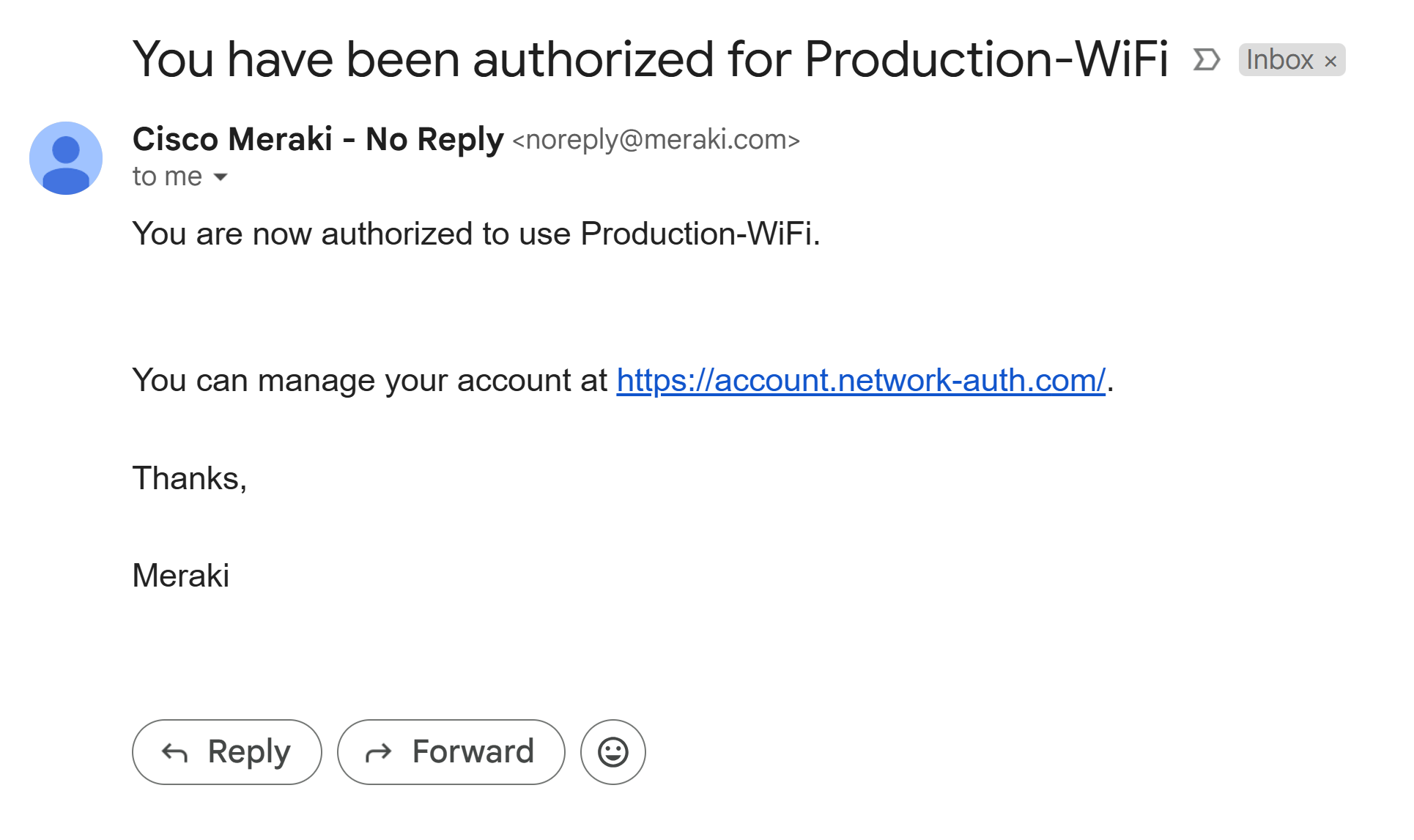Viewport: 1414px width, 840px height.
Task: Click the sender's profile avatar
Action: pos(66,158)
